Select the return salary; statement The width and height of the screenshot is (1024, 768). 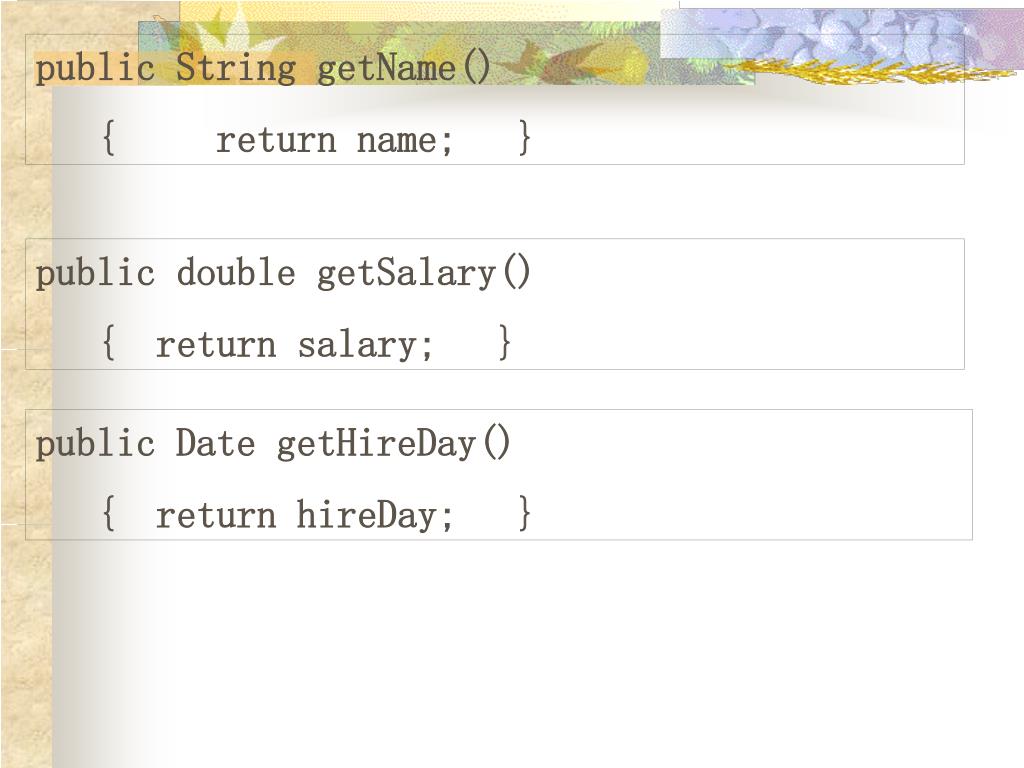pyautogui.click(x=295, y=344)
